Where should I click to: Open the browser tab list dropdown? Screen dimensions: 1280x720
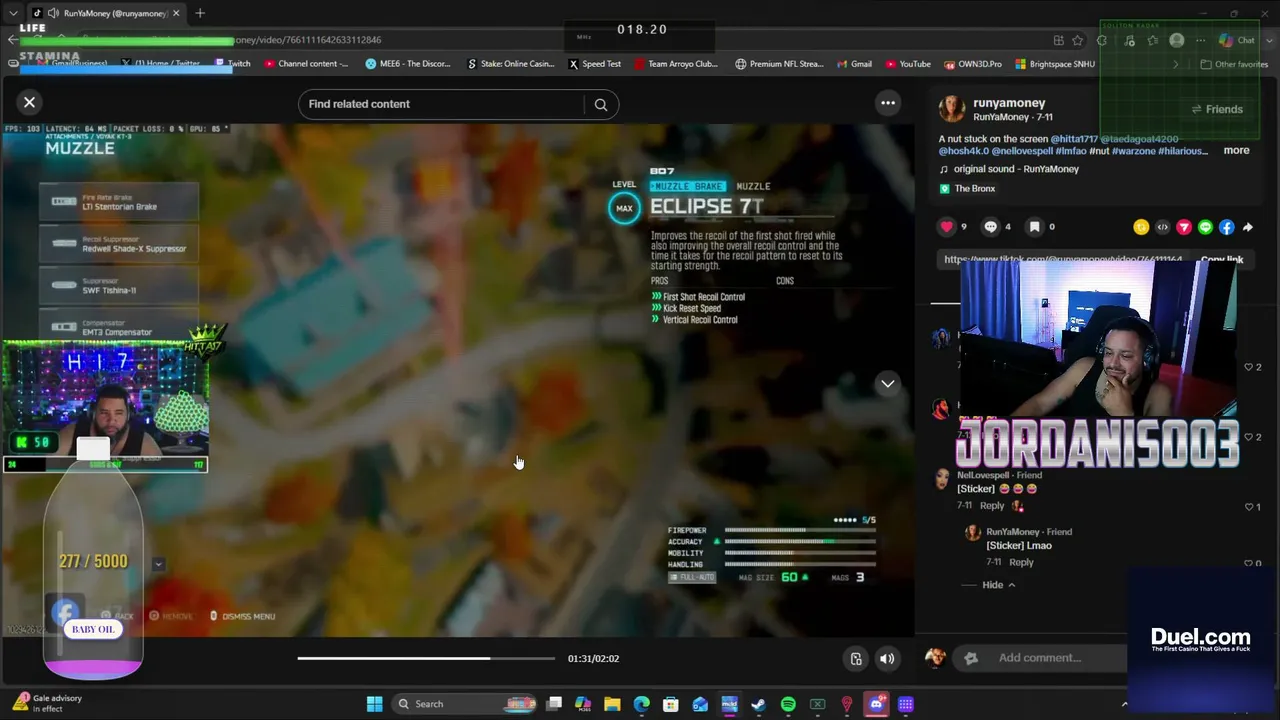(x=13, y=13)
